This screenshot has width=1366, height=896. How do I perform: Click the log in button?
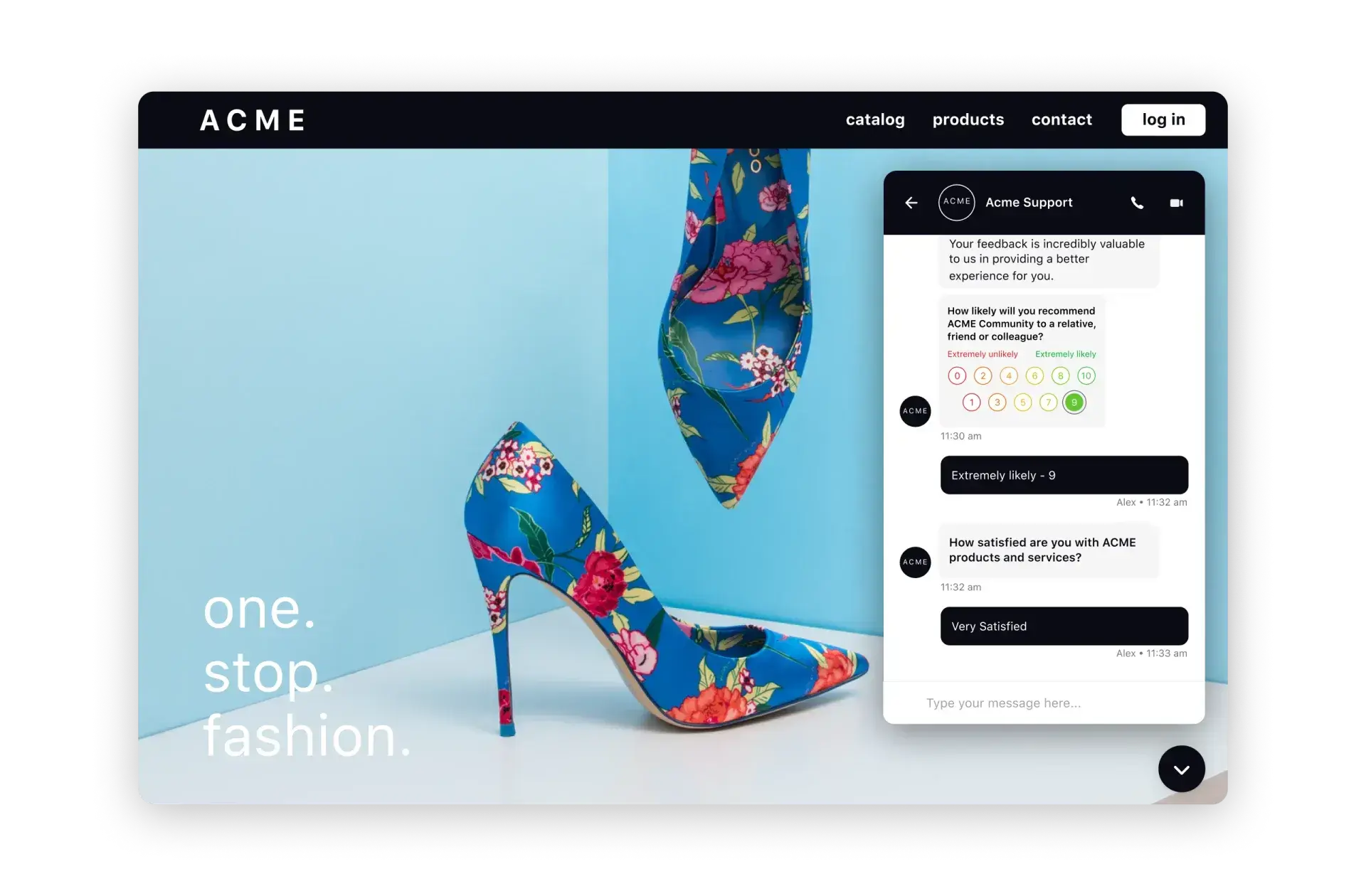[x=1163, y=119]
